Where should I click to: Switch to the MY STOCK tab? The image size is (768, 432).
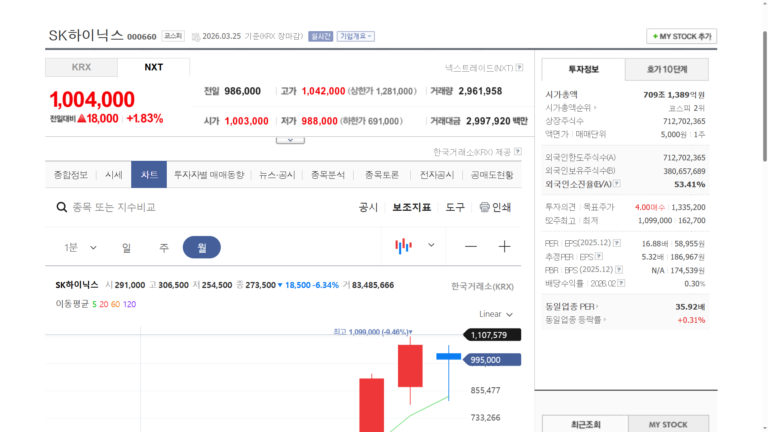click(668, 424)
